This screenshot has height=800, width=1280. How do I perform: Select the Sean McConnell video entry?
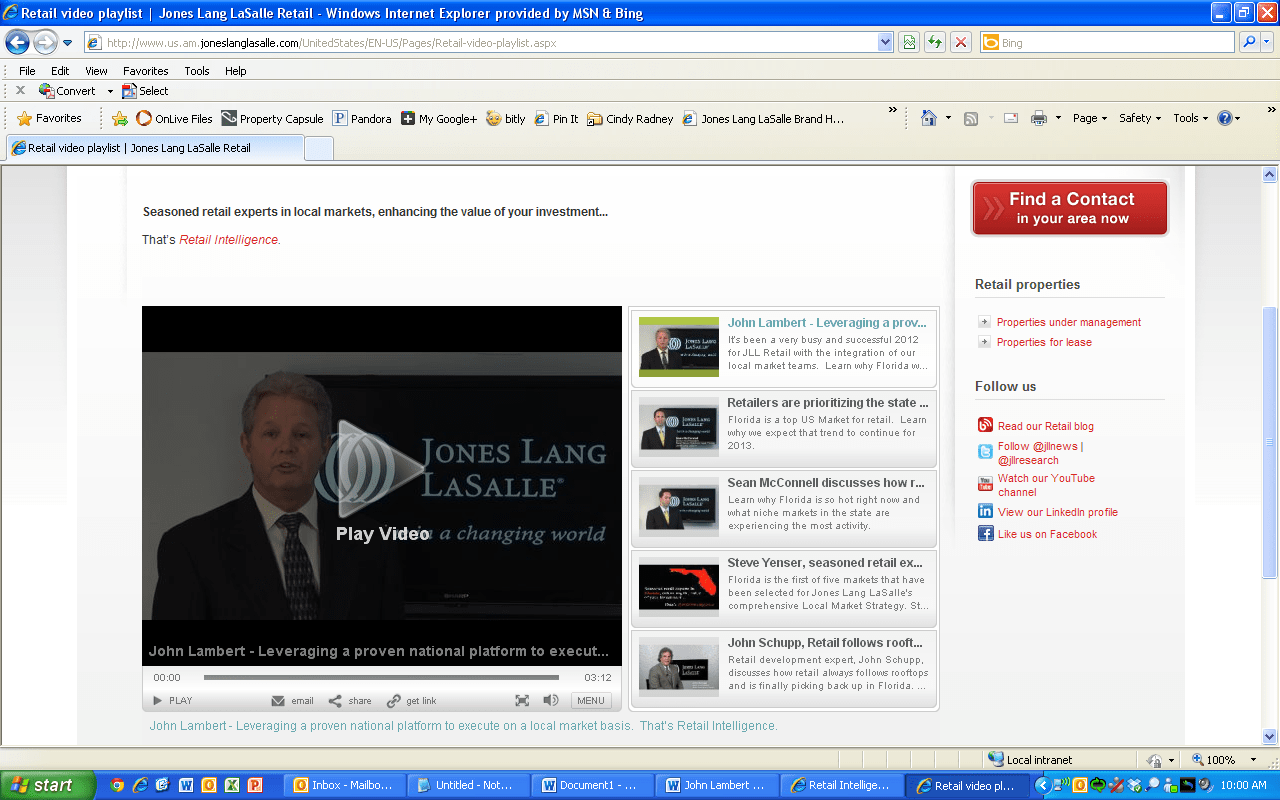coord(784,508)
